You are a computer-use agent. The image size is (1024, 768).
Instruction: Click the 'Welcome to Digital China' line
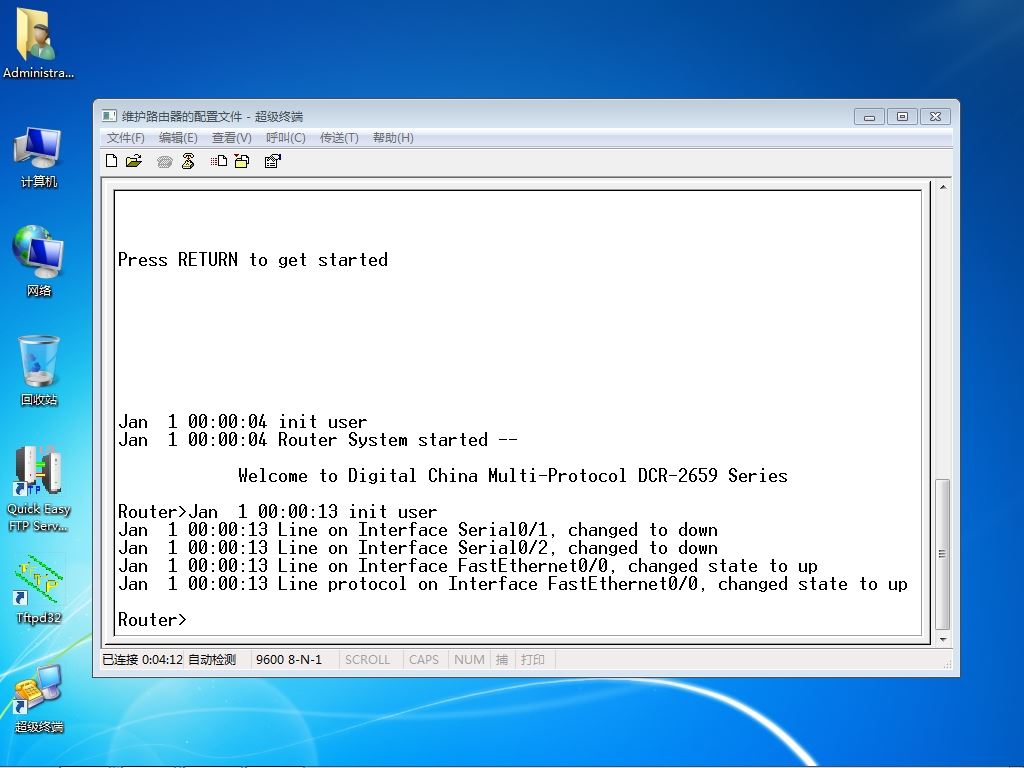point(513,475)
